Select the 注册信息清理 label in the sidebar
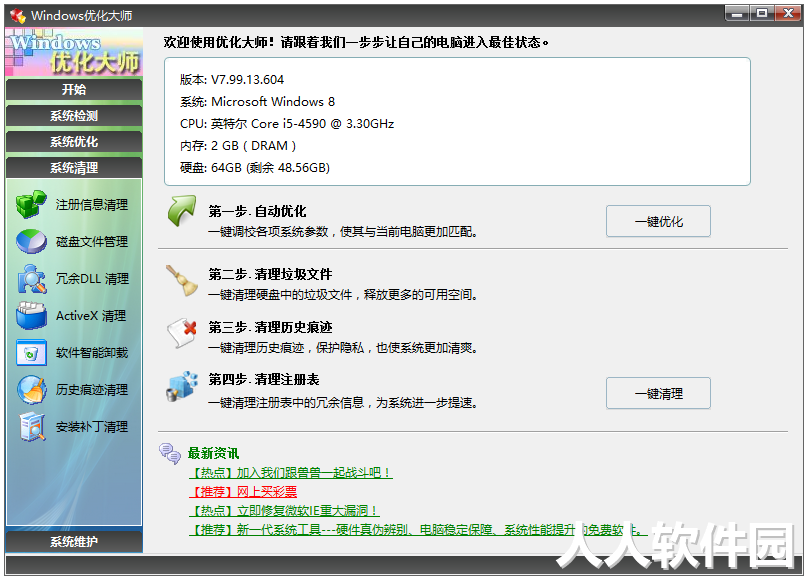The width and height of the screenshot is (810, 579). 92,205
